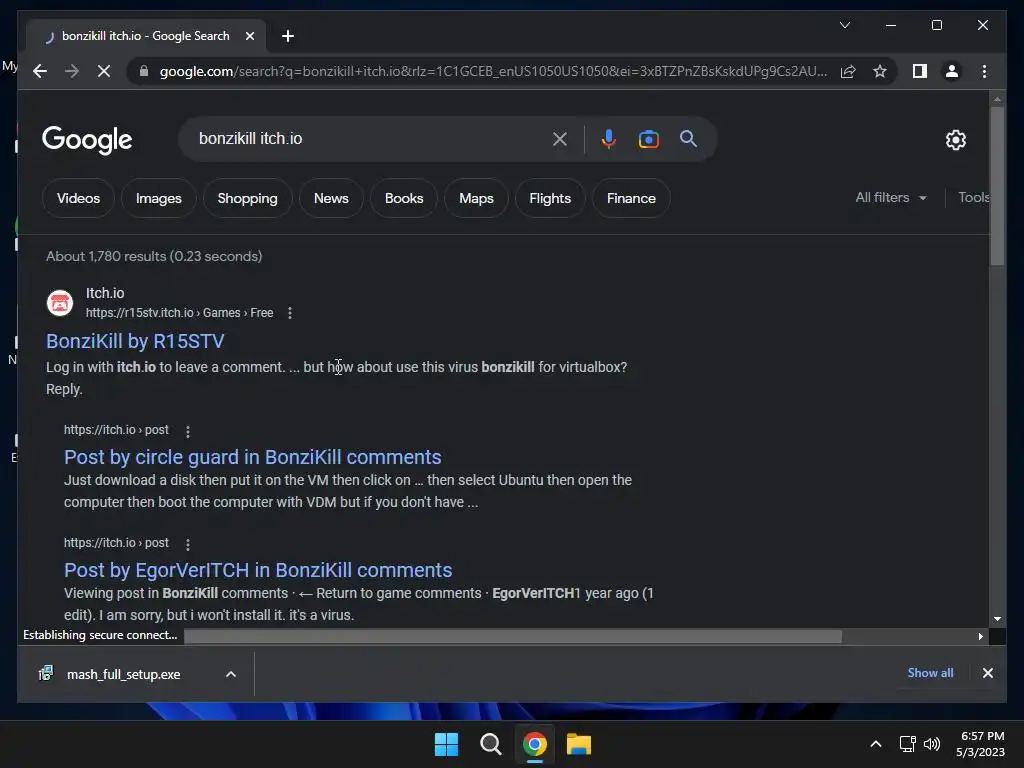The image size is (1024, 768).
Task: Filter results by Shopping
Action: coord(248,198)
